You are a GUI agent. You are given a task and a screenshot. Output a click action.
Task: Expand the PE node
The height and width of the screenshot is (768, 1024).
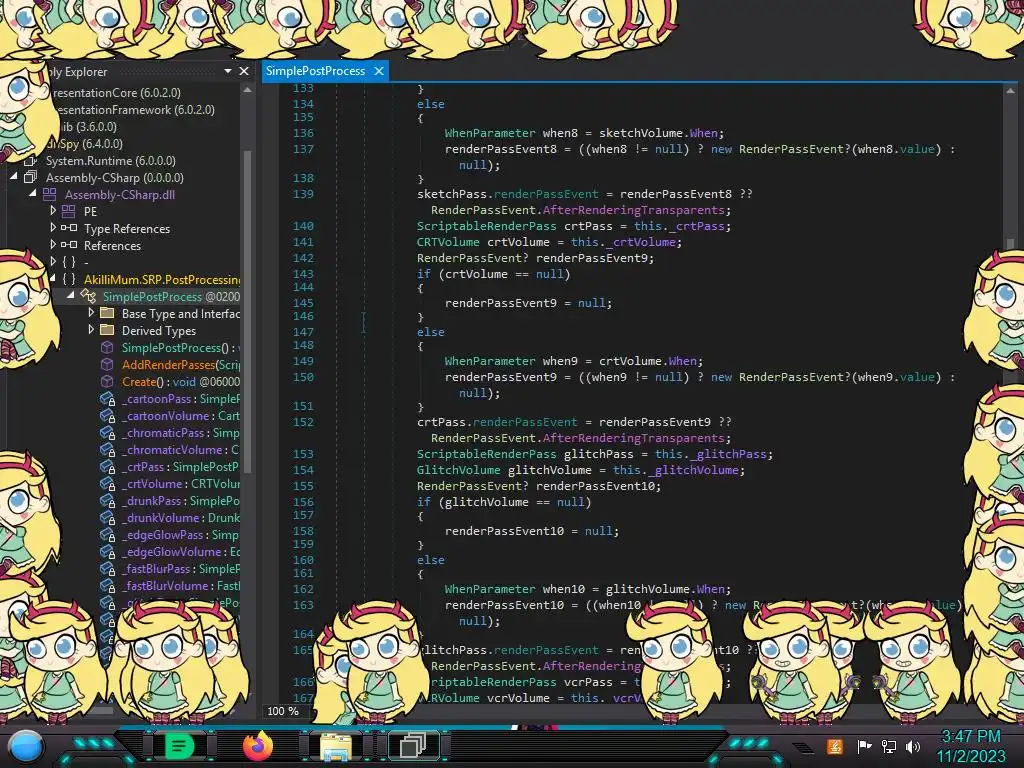tap(53, 211)
